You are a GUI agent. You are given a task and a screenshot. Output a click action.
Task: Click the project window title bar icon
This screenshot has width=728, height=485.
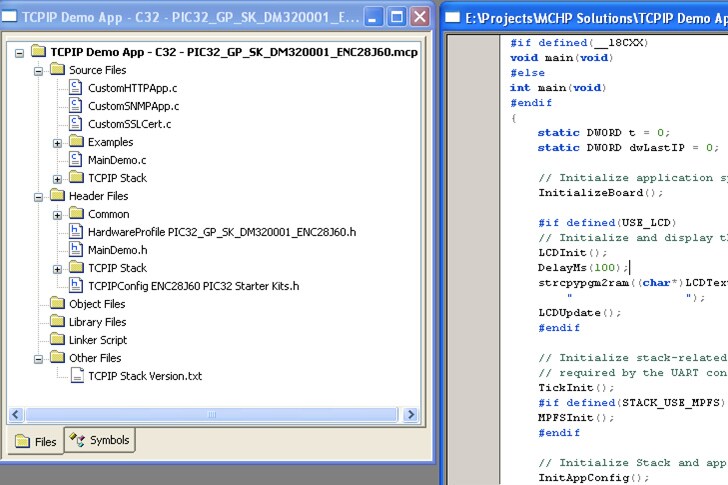click(x=10, y=17)
